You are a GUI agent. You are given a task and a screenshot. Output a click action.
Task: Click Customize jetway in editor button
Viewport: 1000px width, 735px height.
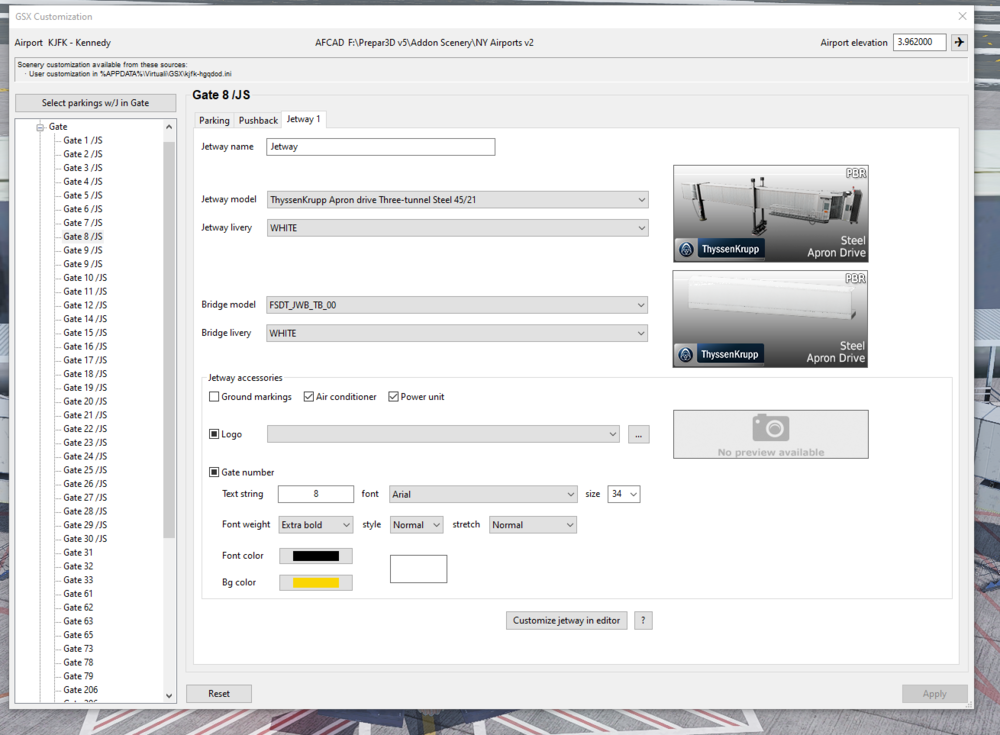pos(567,620)
